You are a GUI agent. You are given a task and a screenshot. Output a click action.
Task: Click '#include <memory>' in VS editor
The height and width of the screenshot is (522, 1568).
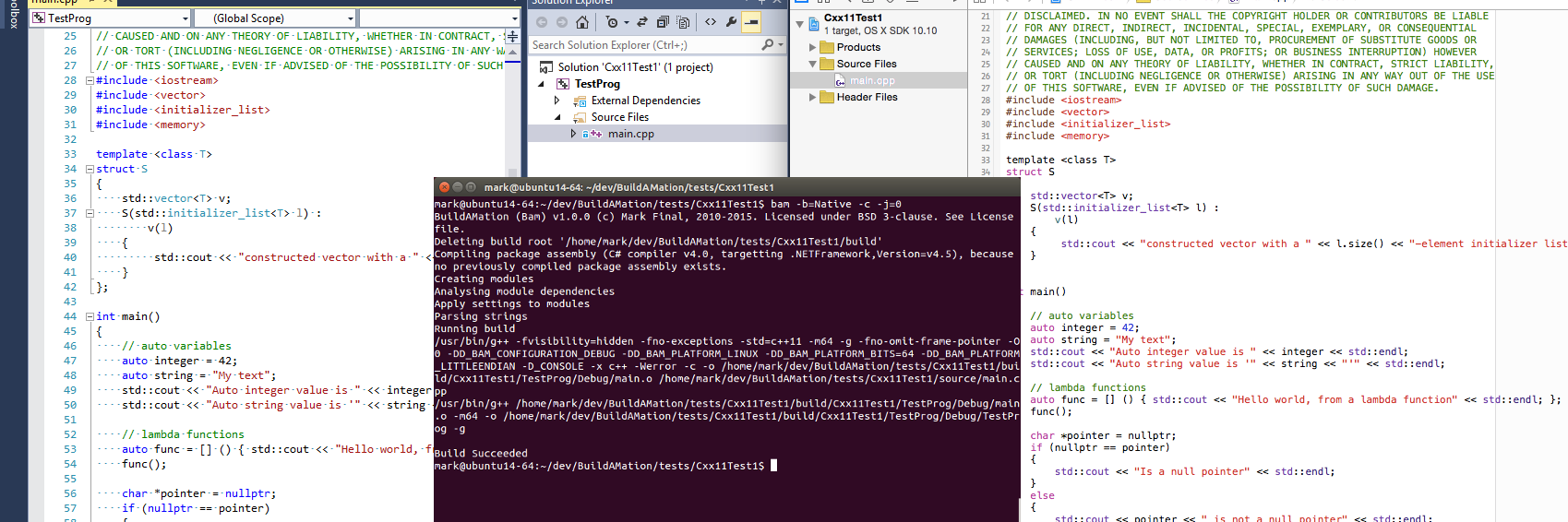pos(150,125)
